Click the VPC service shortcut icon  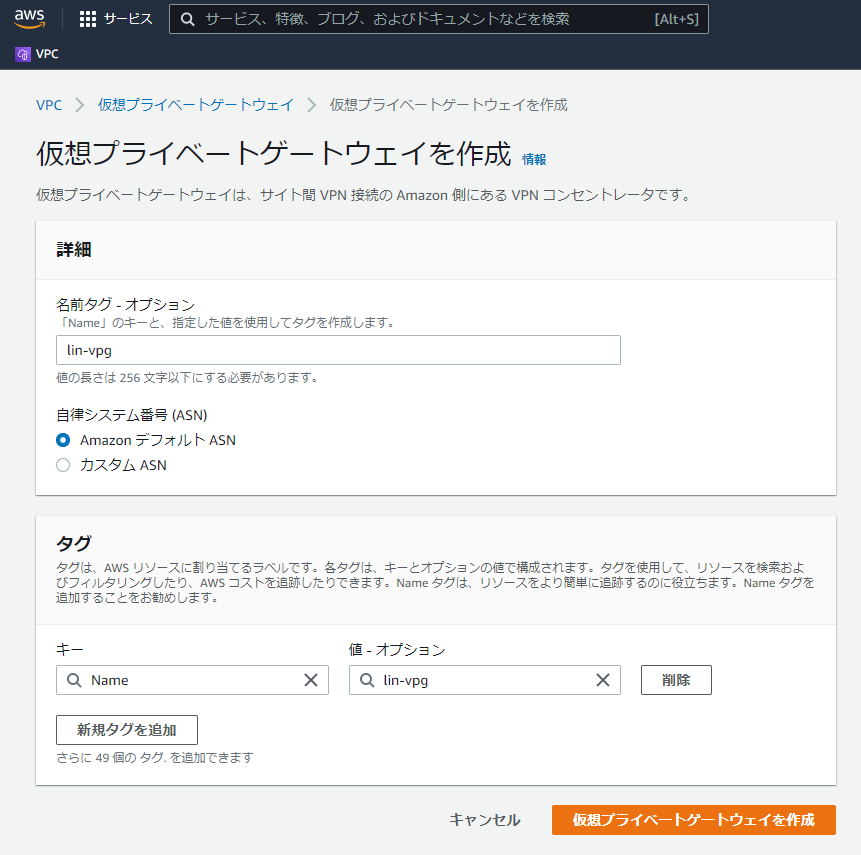coord(23,54)
